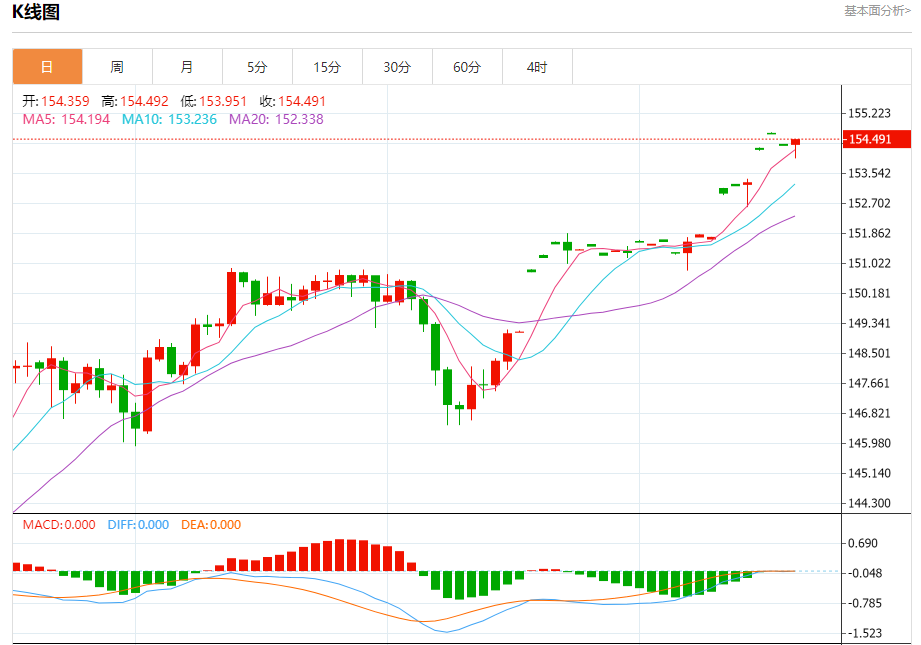Click the MACD value label
The image size is (921, 645).
tap(58, 525)
